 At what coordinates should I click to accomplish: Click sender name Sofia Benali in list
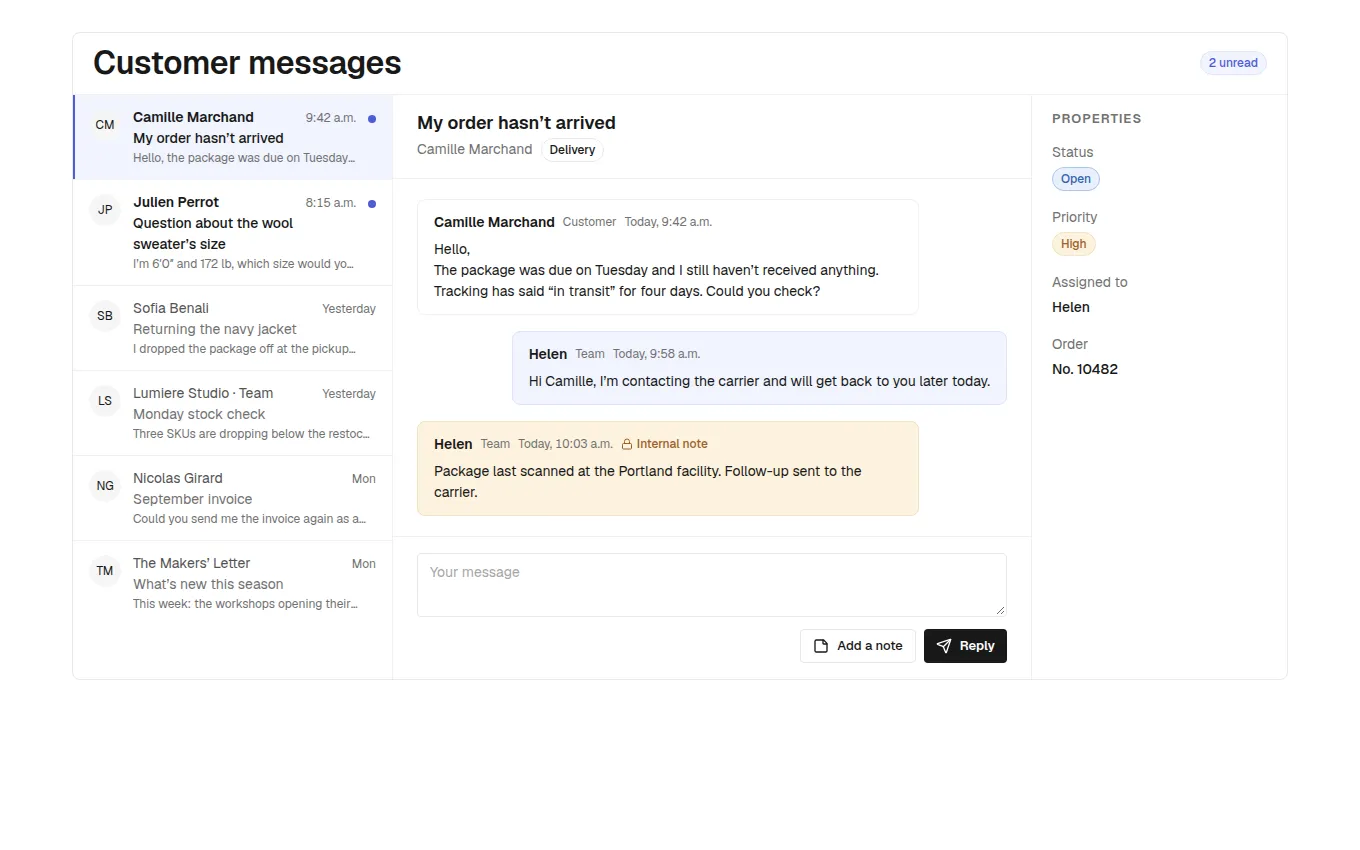[x=171, y=308]
